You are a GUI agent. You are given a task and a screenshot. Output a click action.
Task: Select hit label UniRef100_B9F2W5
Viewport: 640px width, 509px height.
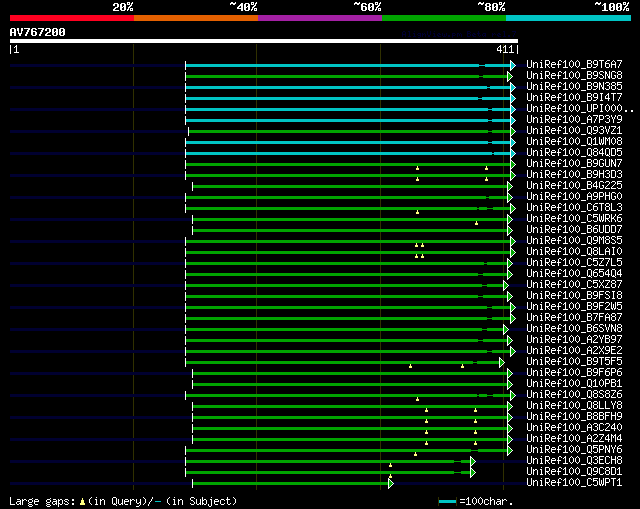[x=574, y=307]
